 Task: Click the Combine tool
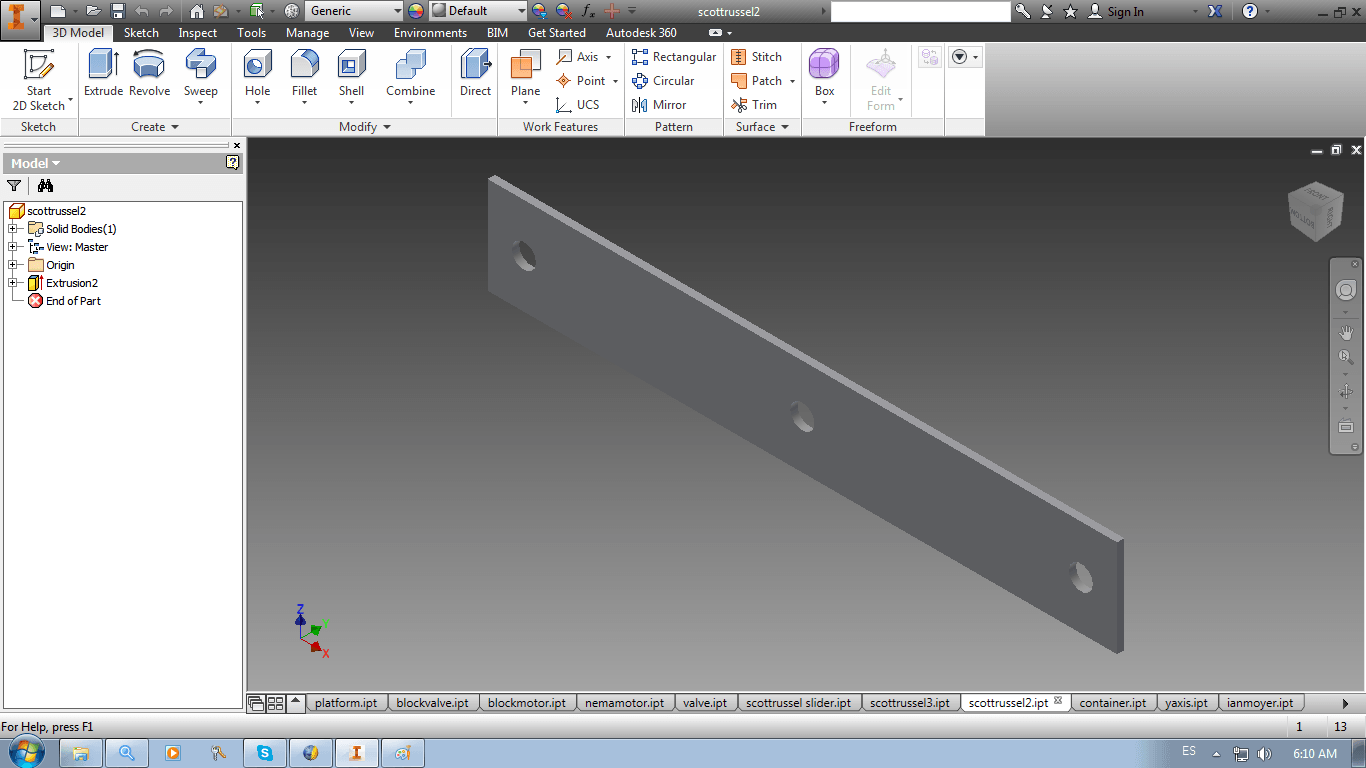click(x=410, y=75)
